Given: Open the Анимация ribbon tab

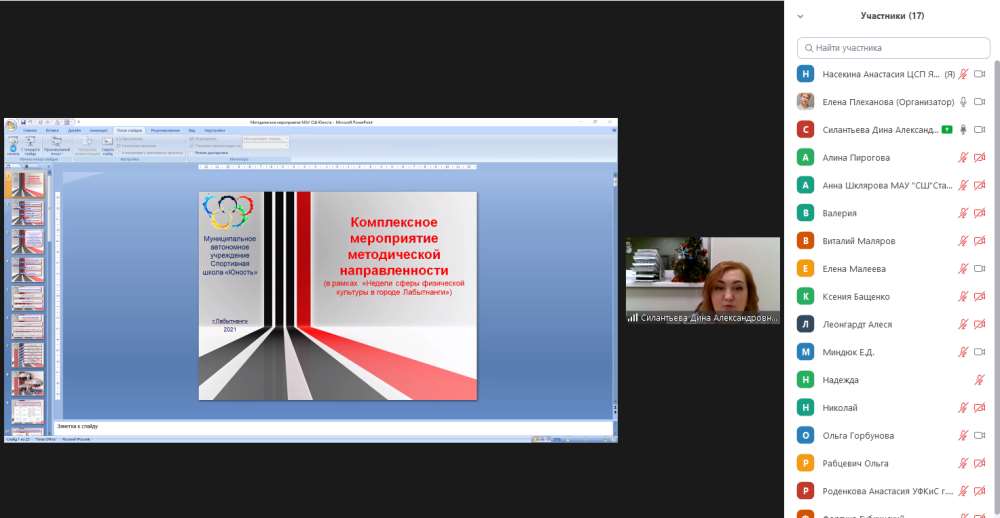Looking at the screenshot, I should pyautogui.click(x=98, y=130).
